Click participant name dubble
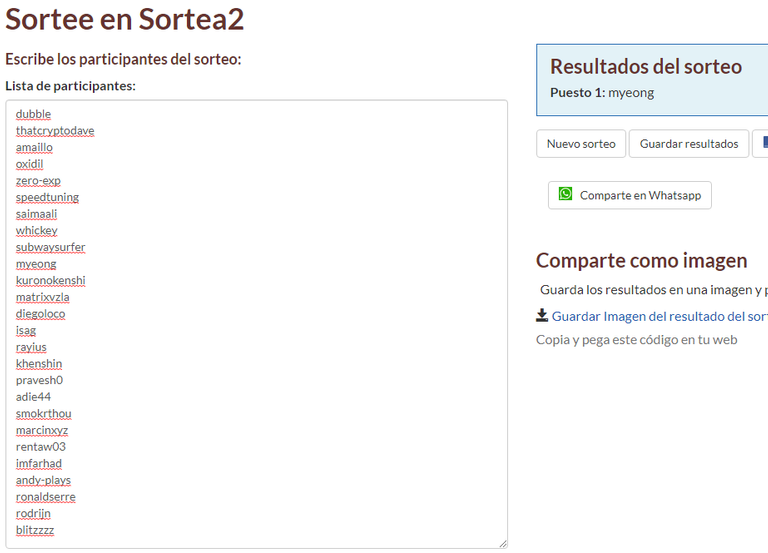 point(33,114)
